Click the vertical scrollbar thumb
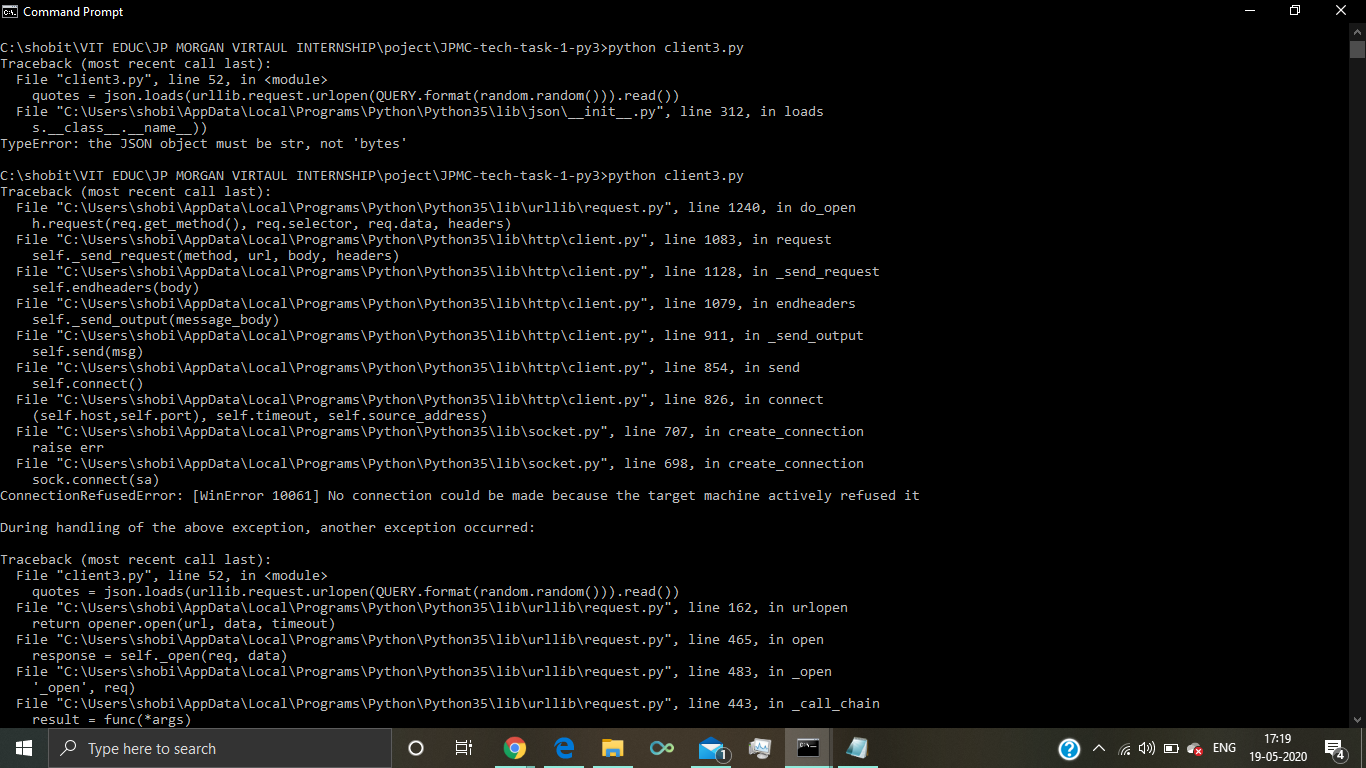 [1357, 51]
